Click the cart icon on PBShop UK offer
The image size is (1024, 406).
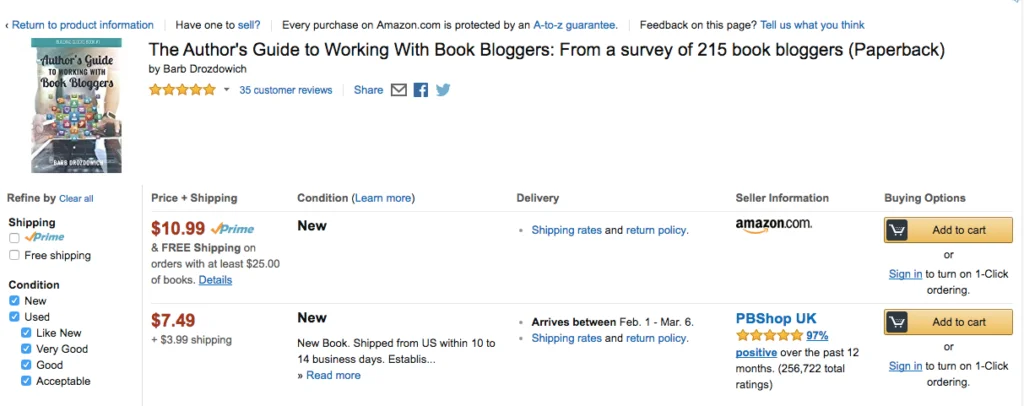898,322
